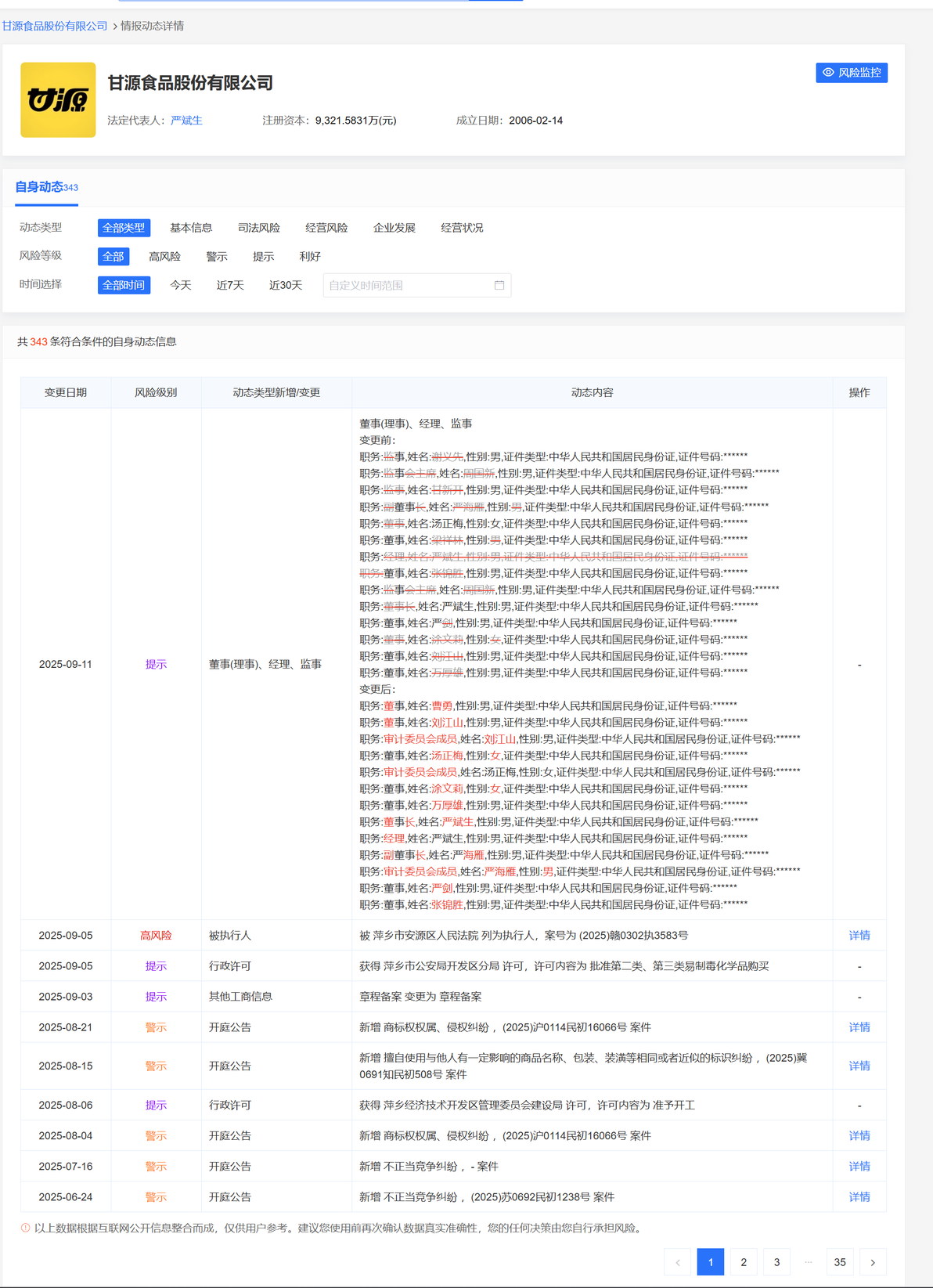
Task: Click the pagination ellipsis jump button
Action: [809, 1262]
